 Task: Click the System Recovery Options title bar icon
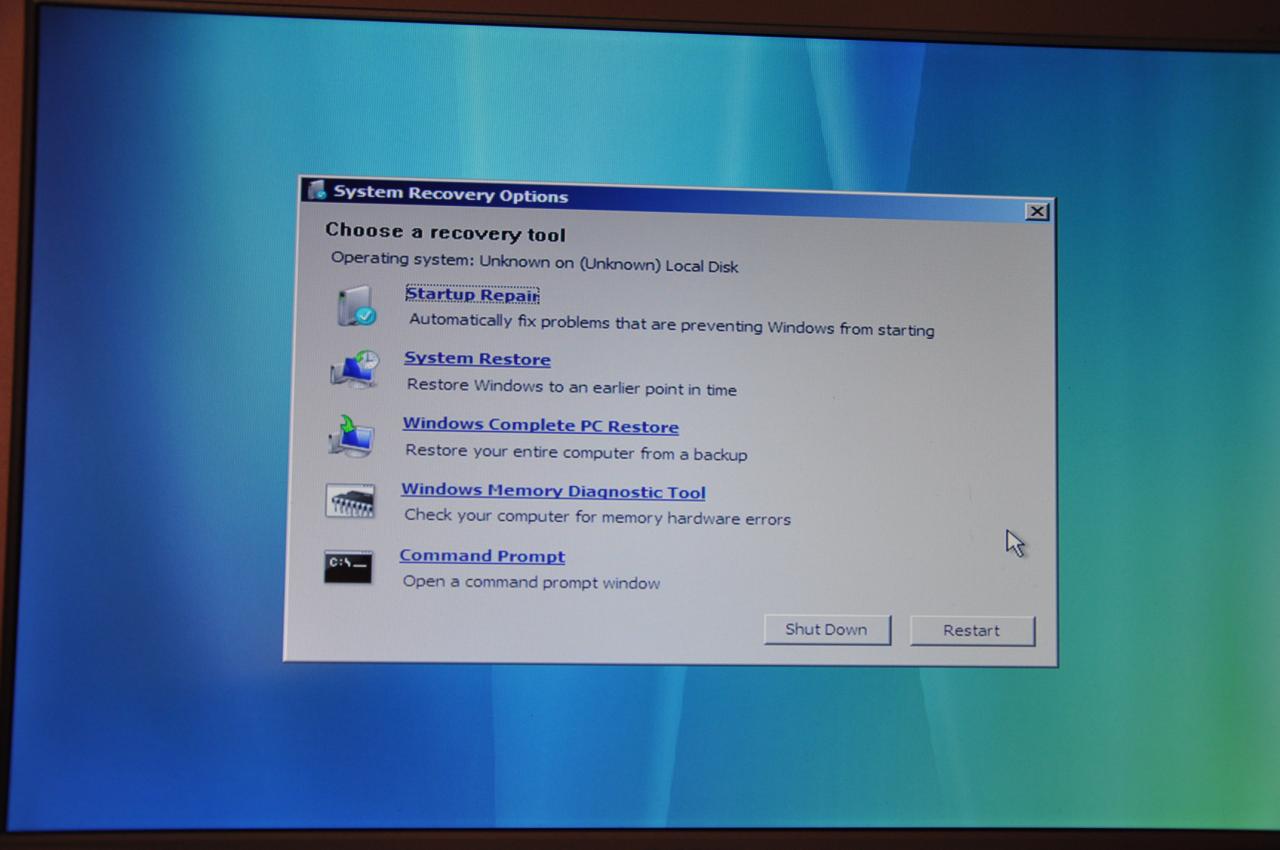pos(317,190)
